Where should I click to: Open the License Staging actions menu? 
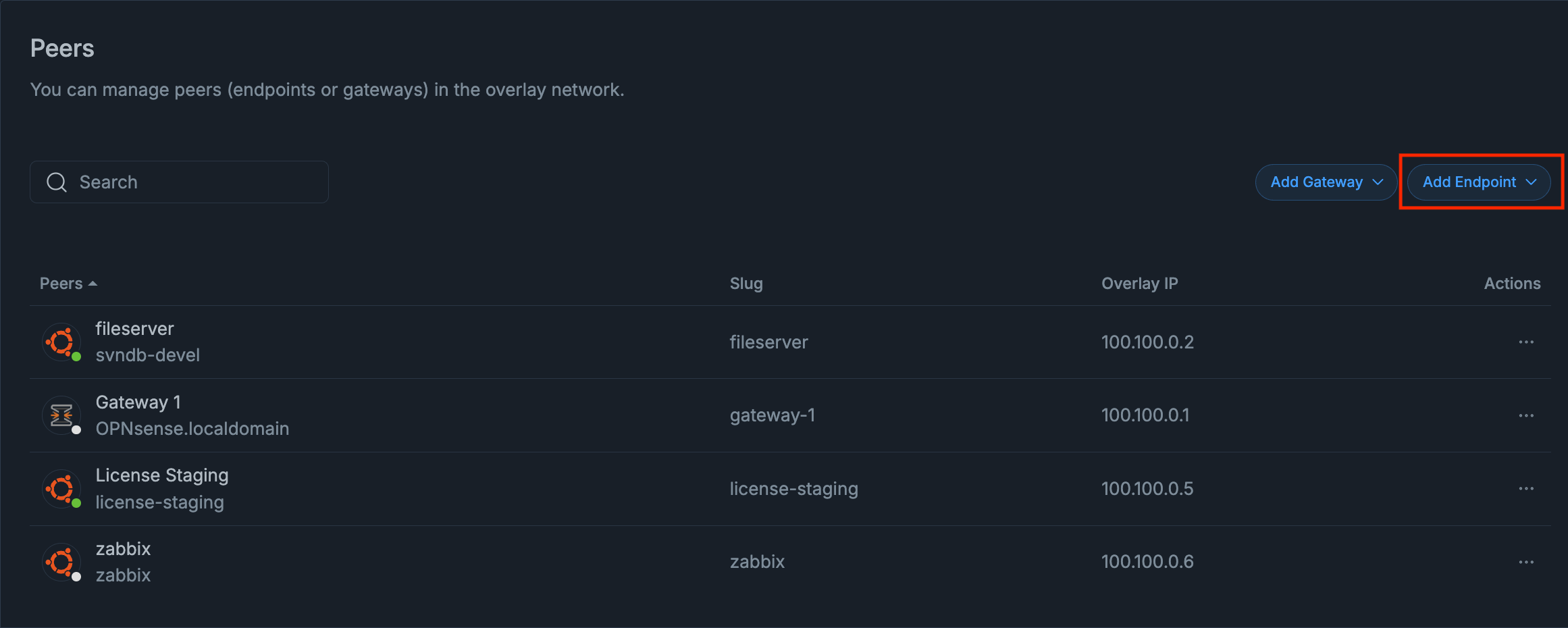pos(1526,488)
